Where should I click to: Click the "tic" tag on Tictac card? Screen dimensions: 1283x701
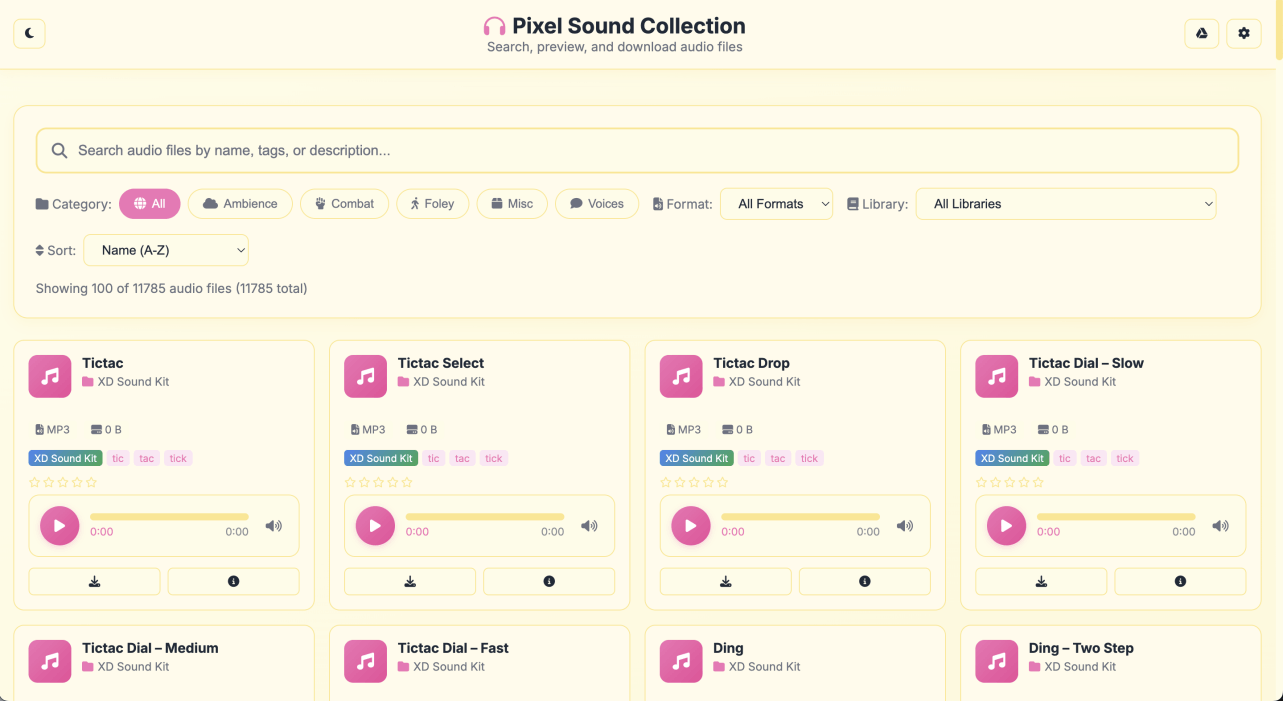pyautogui.click(x=118, y=458)
